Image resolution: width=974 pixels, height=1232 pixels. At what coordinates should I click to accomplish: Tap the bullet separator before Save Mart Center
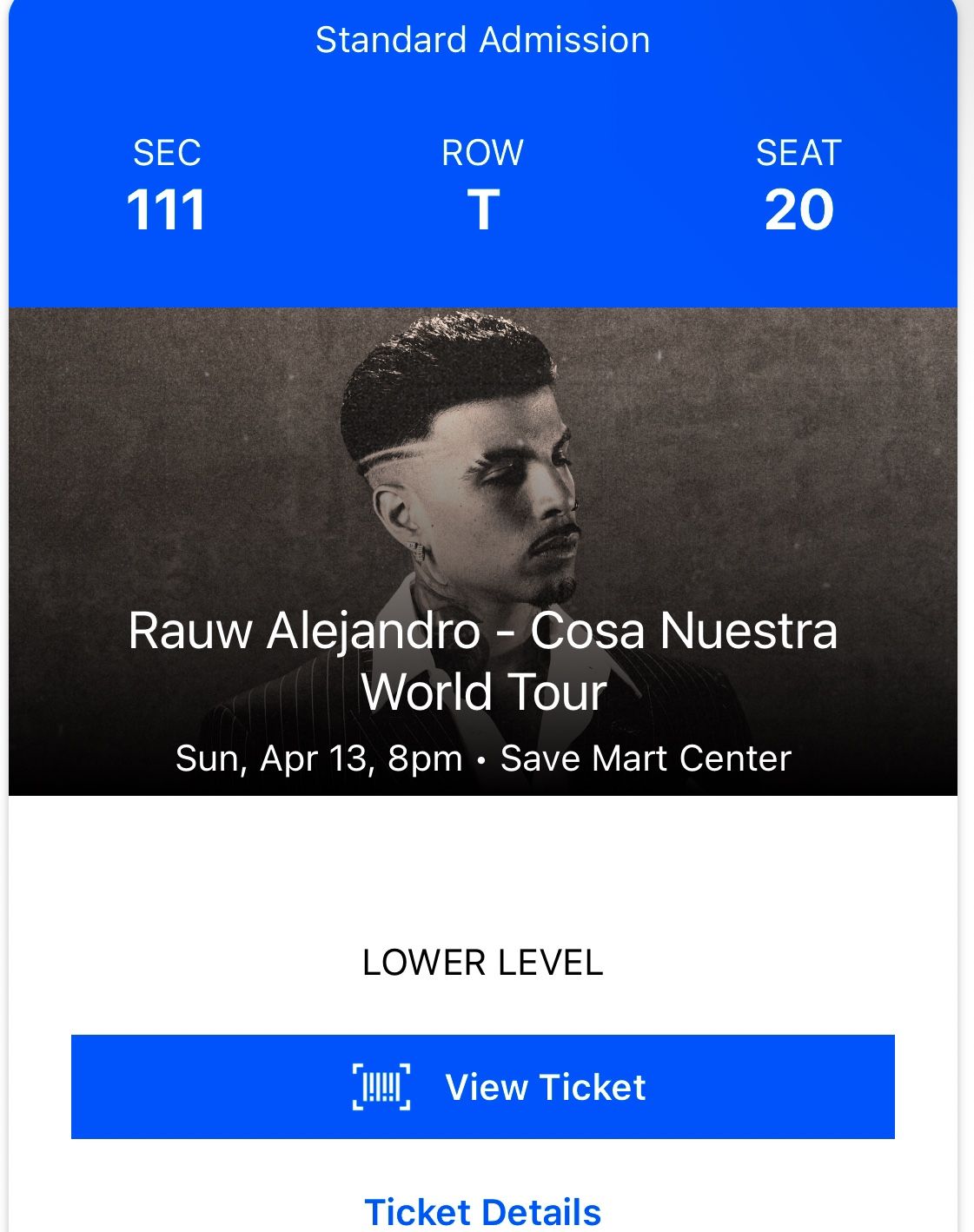(x=481, y=760)
